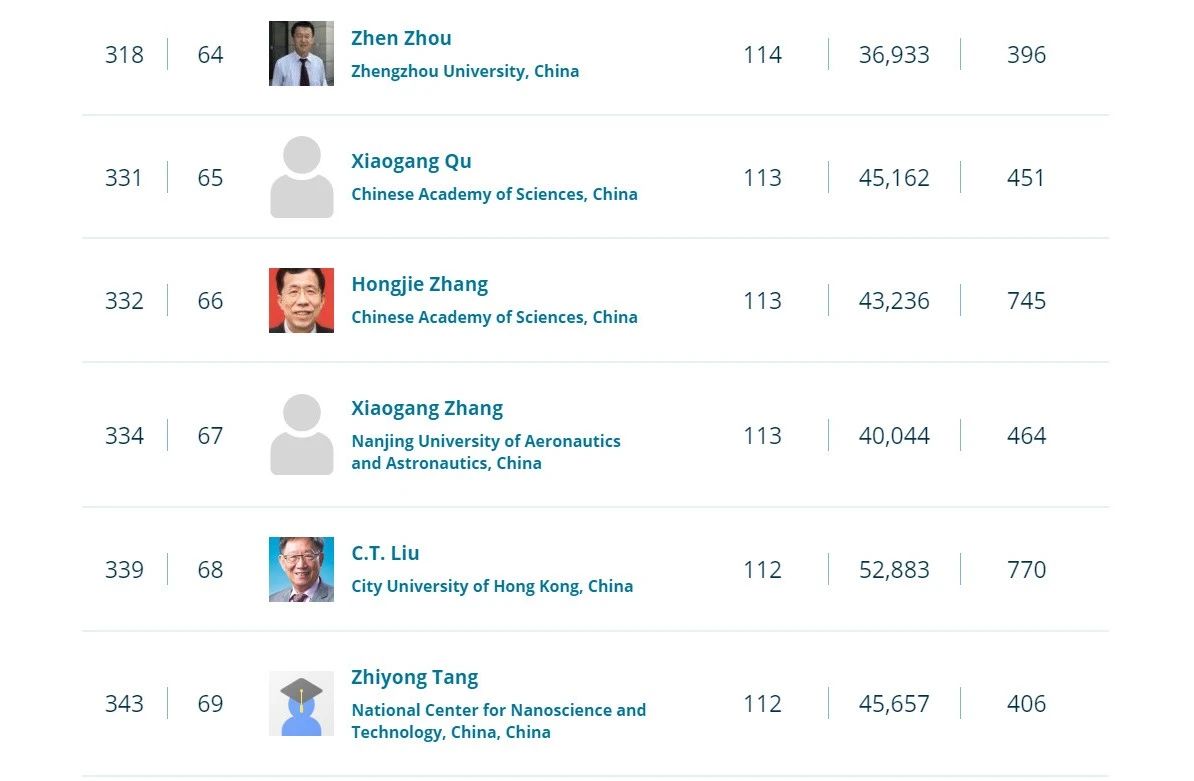
Task: Visit National Center for Nanoscience and Technology link
Action: click(498, 721)
